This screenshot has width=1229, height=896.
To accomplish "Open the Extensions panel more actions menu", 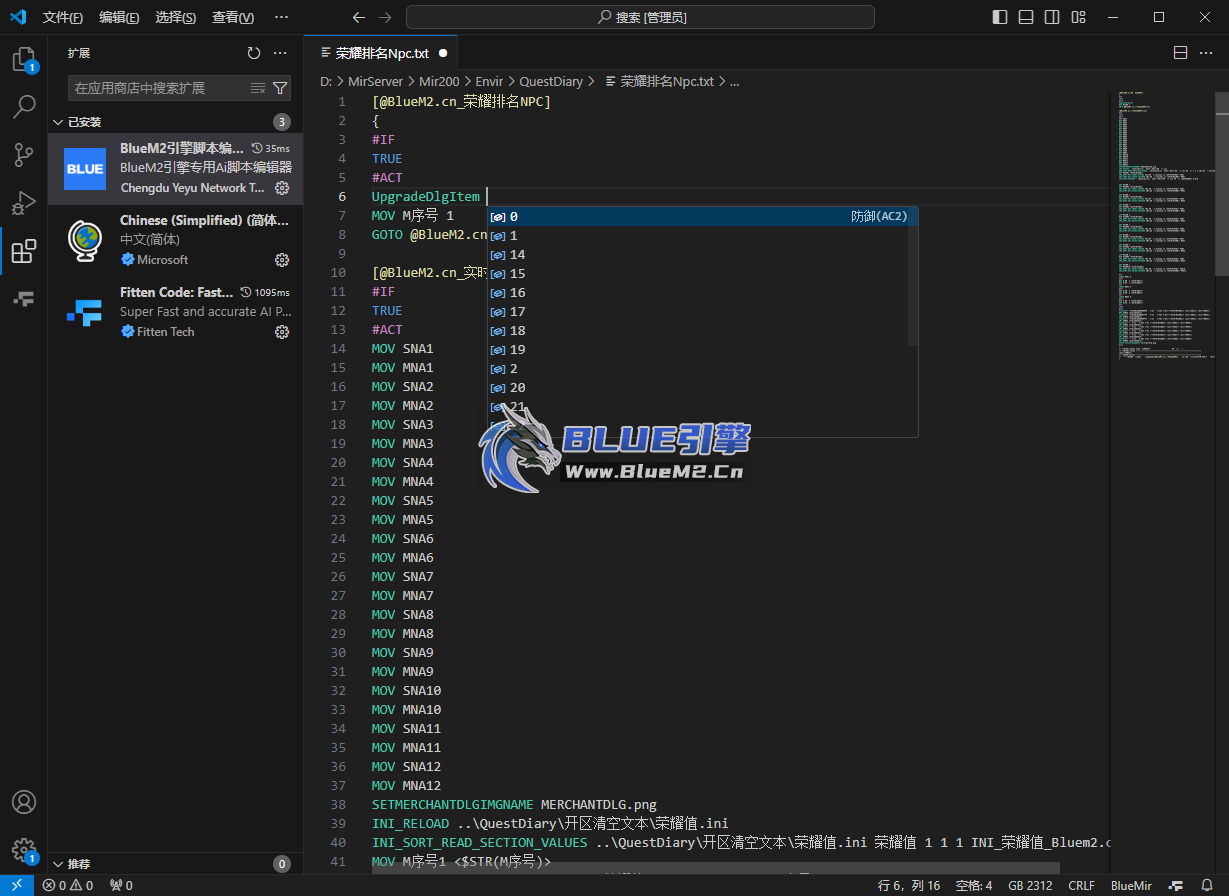I will [x=280, y=53].
